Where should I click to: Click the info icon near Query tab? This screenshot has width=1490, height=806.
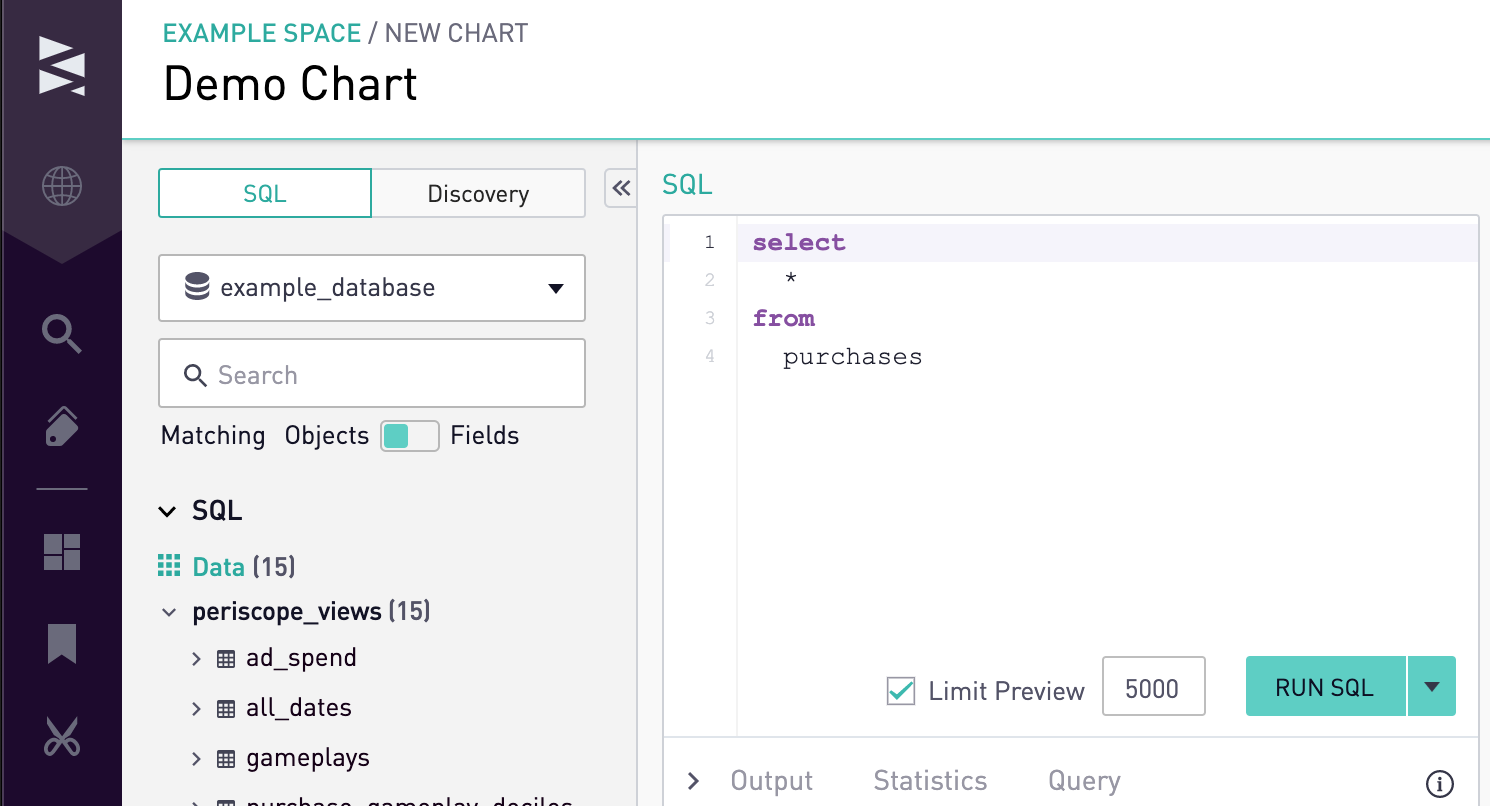click(x=1439, y=782)
